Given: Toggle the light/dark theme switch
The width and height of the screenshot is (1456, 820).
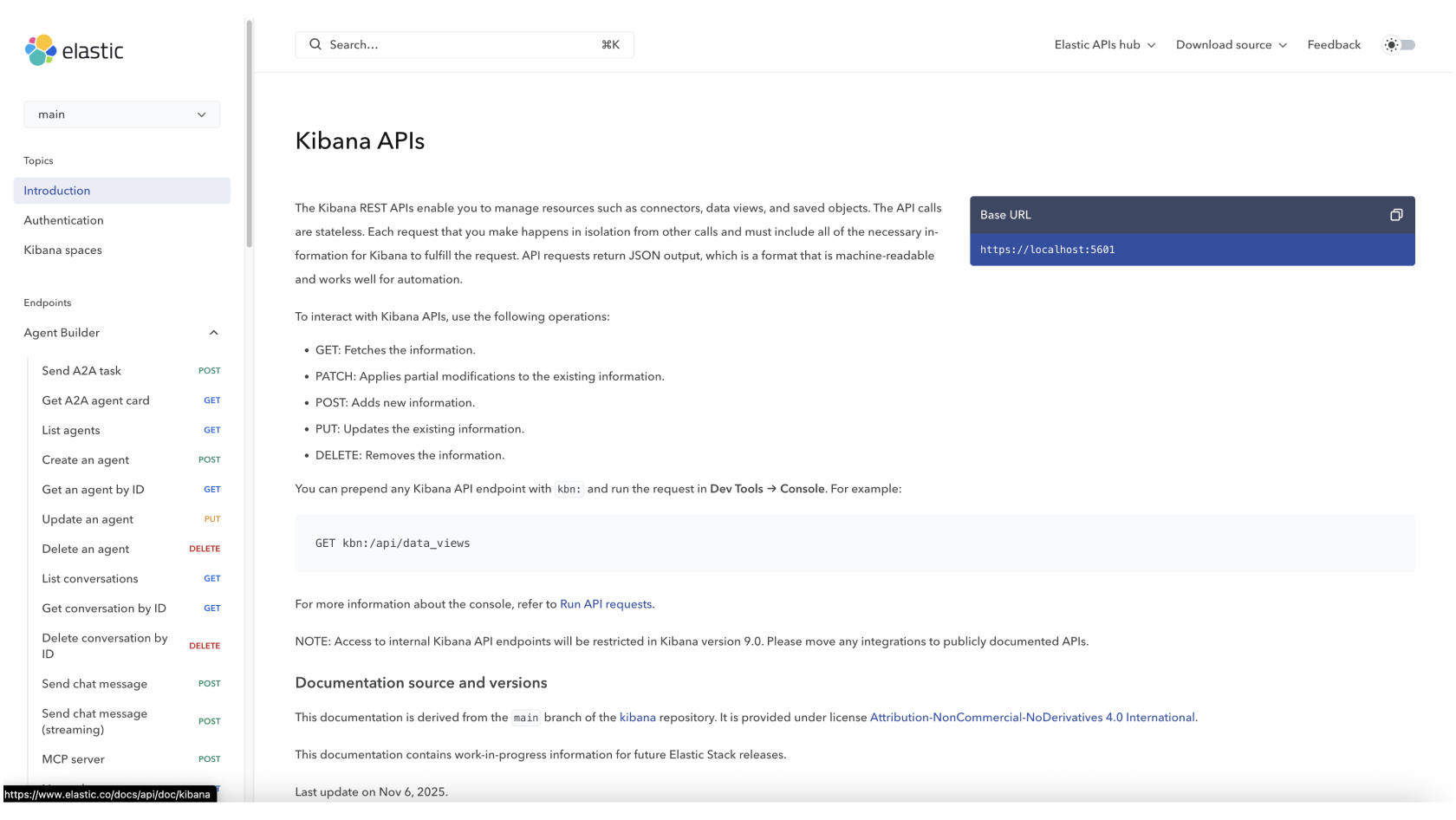Looking at the screenshot, I should (1399, 45).
